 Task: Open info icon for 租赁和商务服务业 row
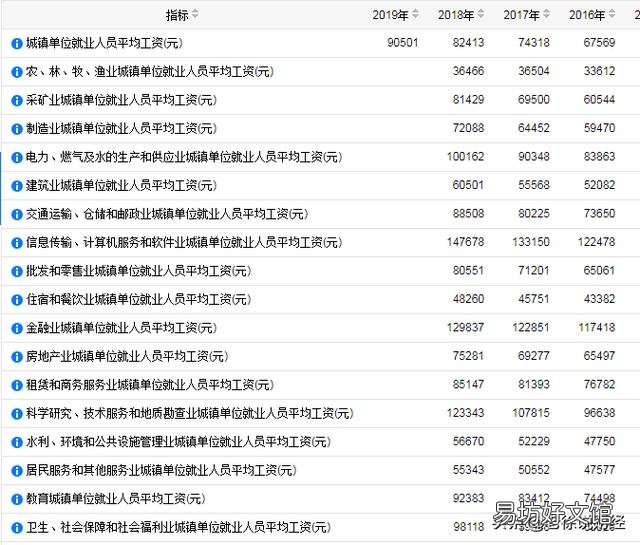pyautogui.click(x=16, y=385)
